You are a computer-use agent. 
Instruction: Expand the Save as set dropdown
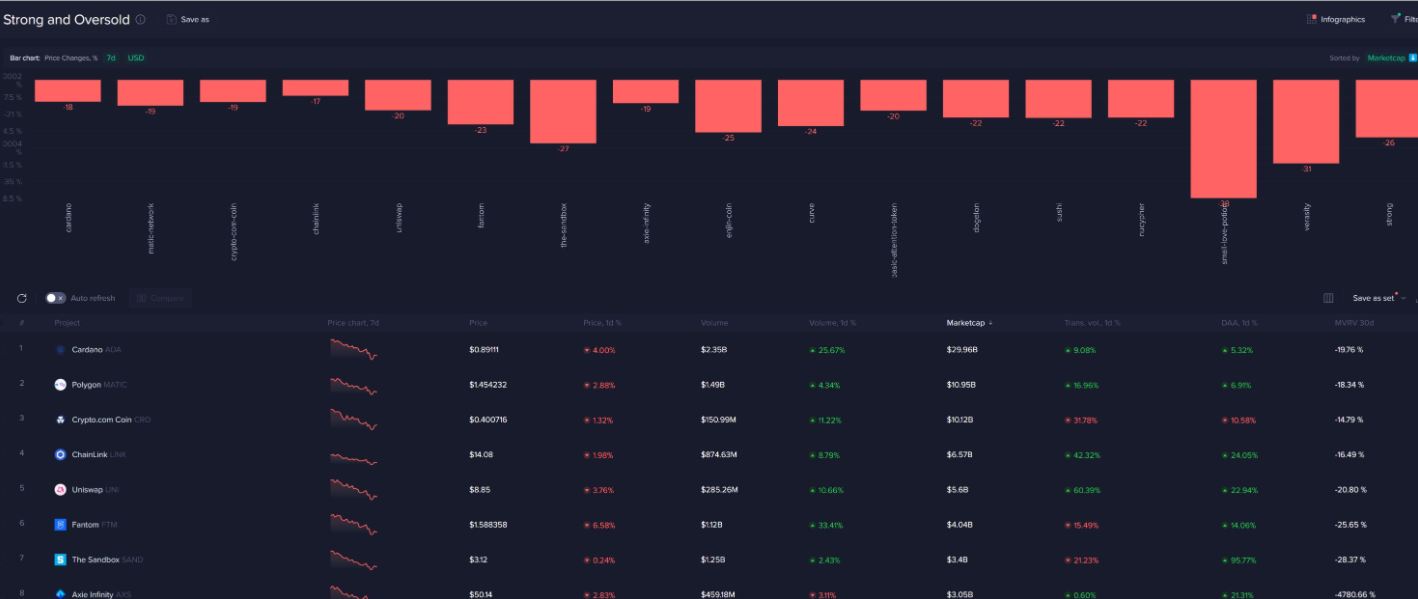point(1378,298)
